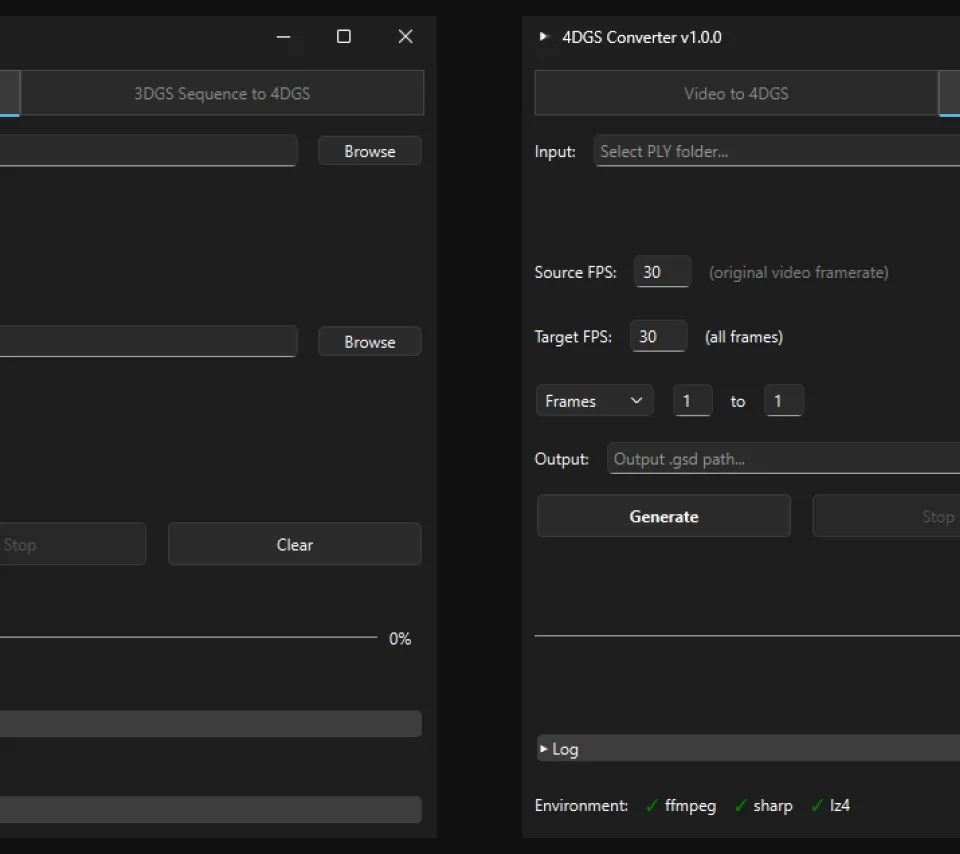The image size is (960, 854).
Task: Close the left window
Action: tap(405, 37)
